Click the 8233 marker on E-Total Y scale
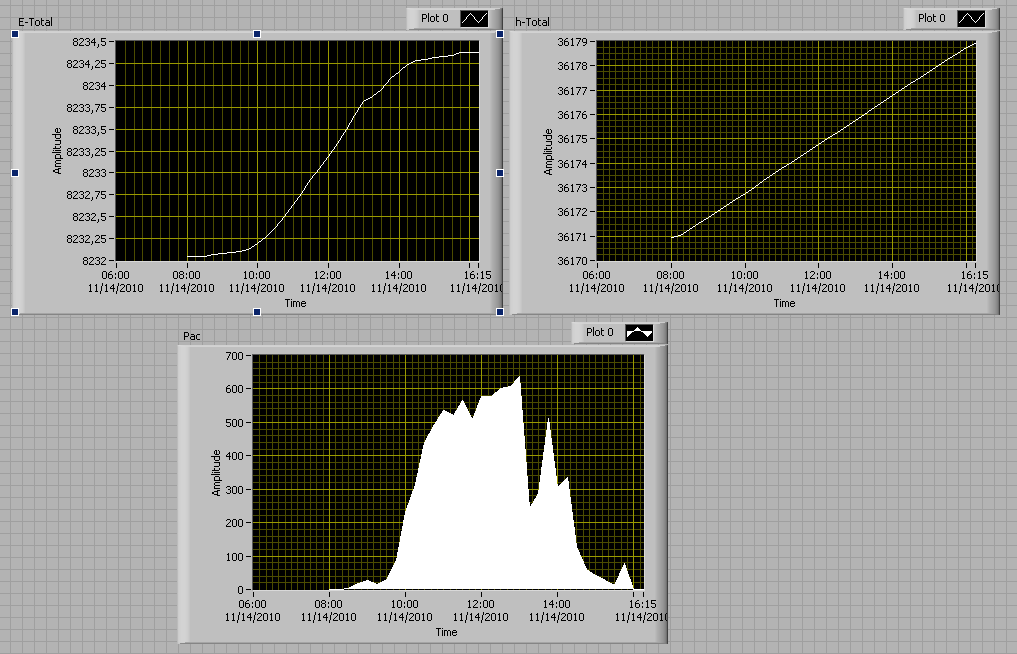 (x=95, y=173)
